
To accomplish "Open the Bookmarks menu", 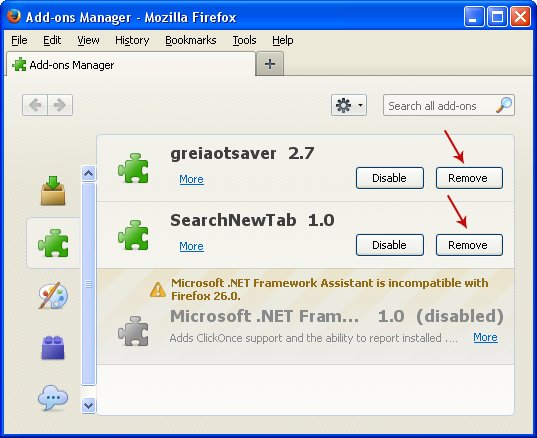I will [x=191, y=40].
